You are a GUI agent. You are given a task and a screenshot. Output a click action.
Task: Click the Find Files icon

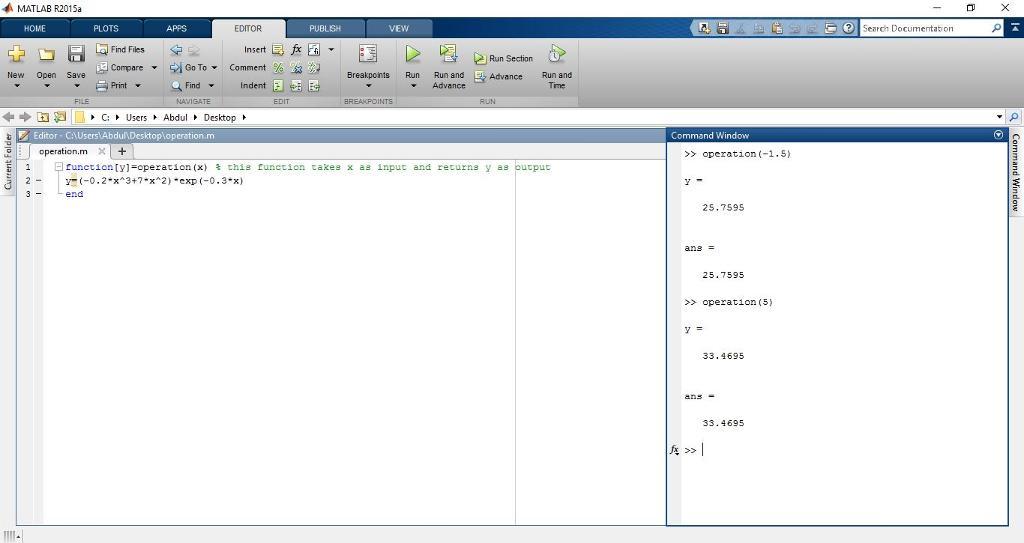coord(102,49)
